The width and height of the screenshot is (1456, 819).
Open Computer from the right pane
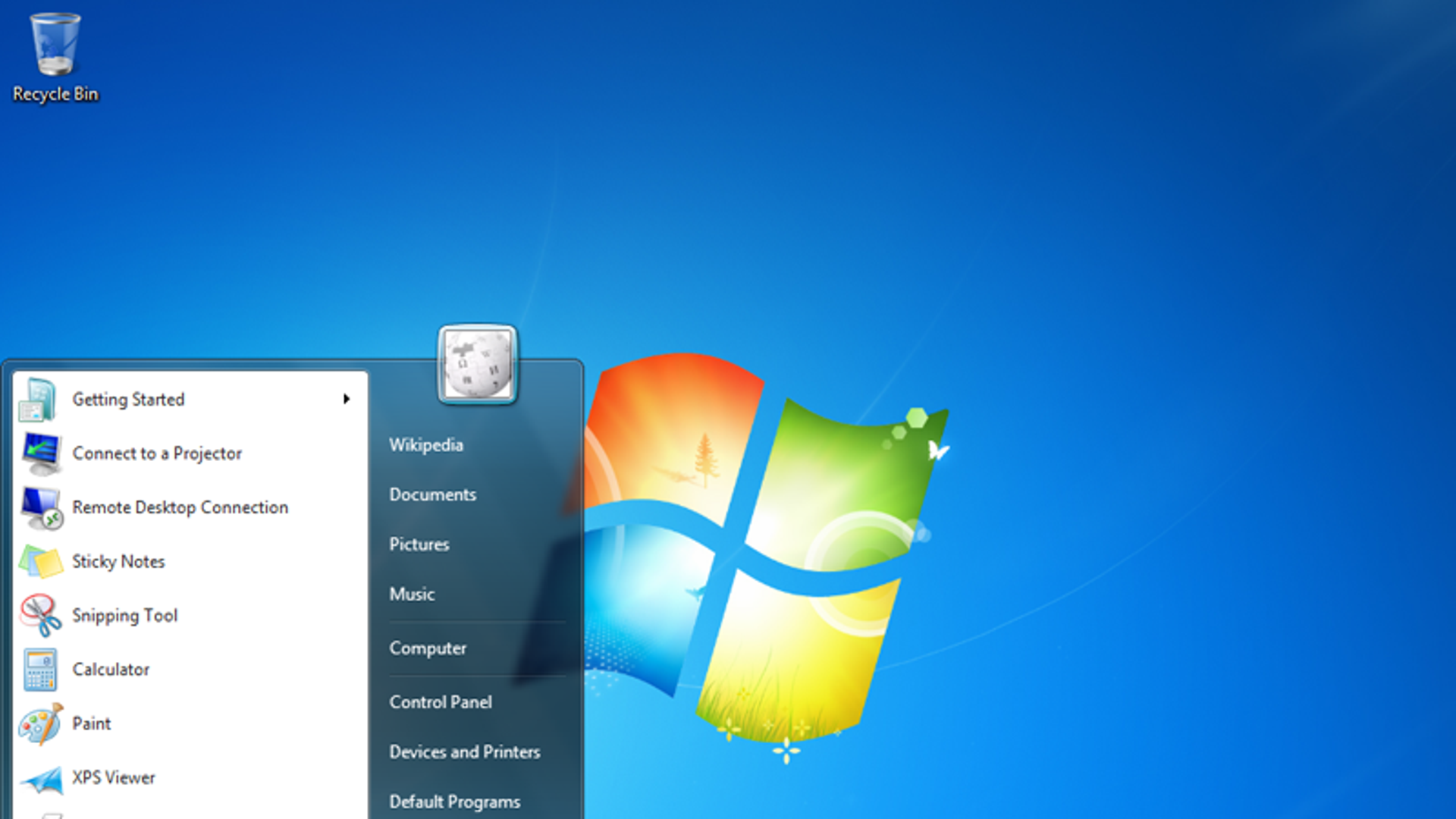click(428, 648)
